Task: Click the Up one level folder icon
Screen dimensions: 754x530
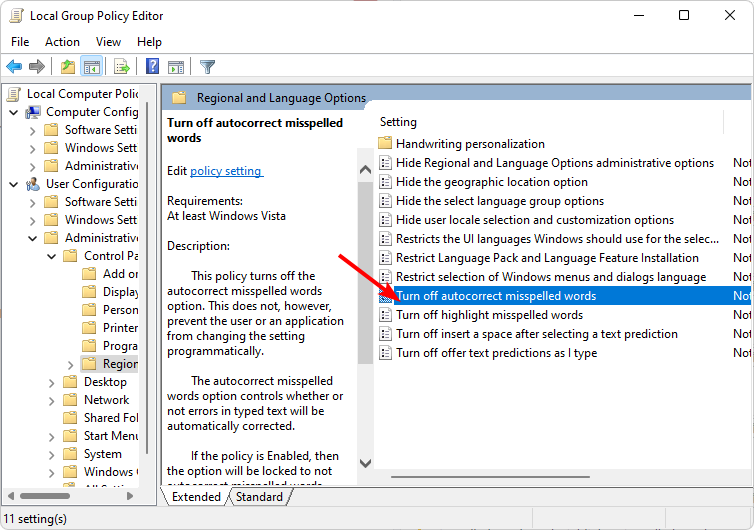Action: click(68, 66)
